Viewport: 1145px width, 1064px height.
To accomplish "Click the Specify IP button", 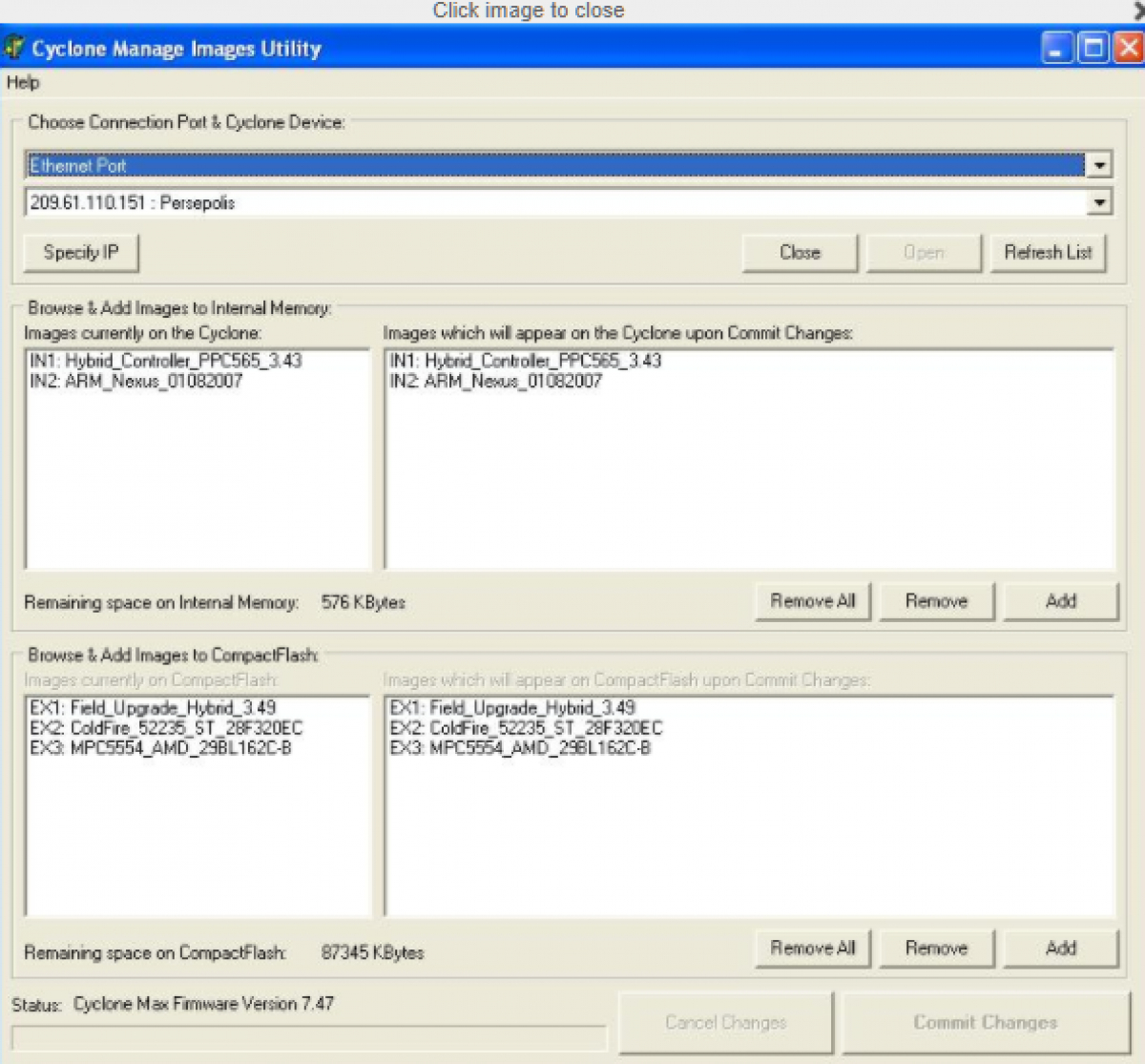I will click(x=81, y=253).
